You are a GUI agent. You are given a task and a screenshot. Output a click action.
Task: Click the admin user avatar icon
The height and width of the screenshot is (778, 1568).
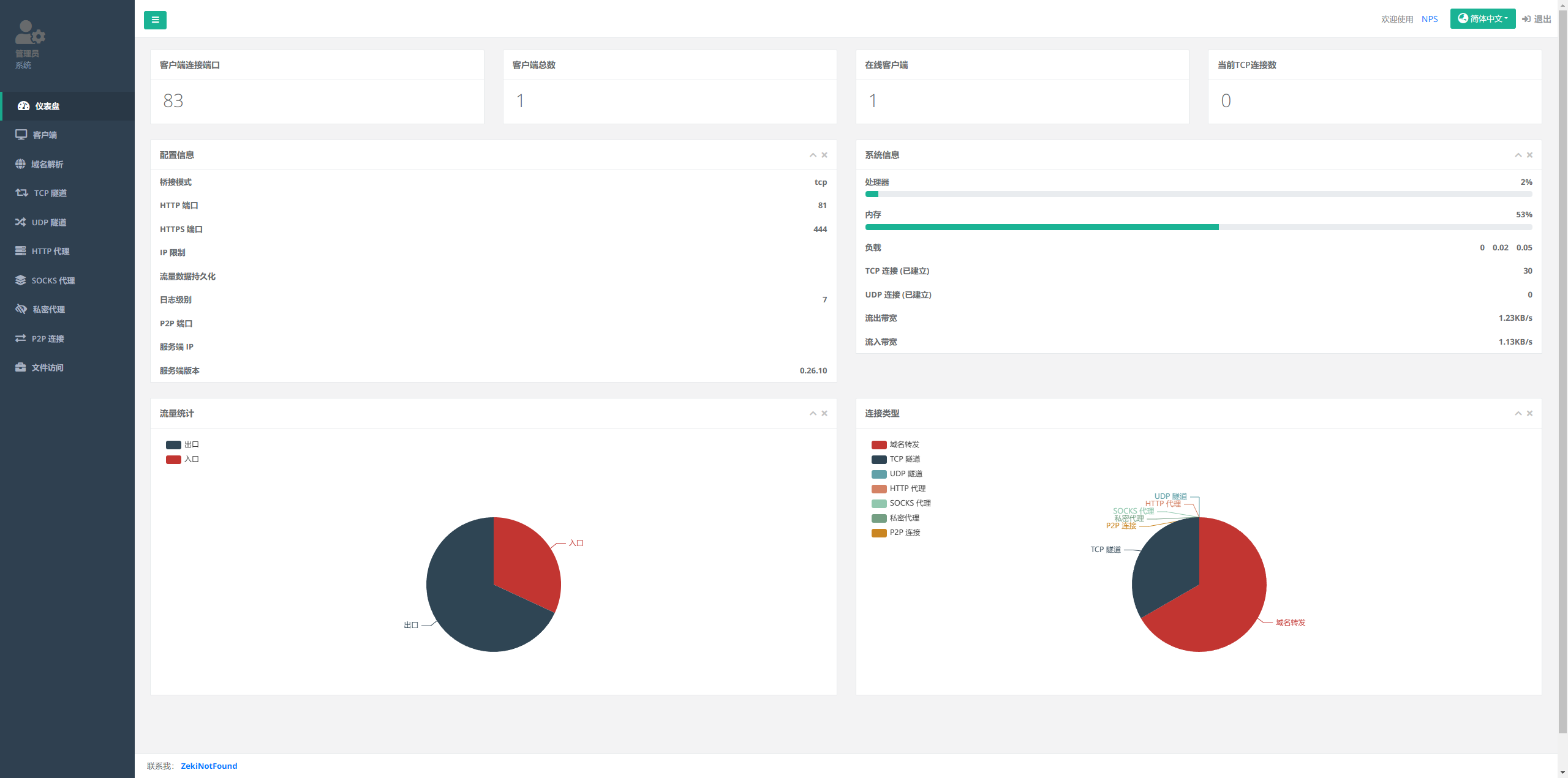[30, 32]
